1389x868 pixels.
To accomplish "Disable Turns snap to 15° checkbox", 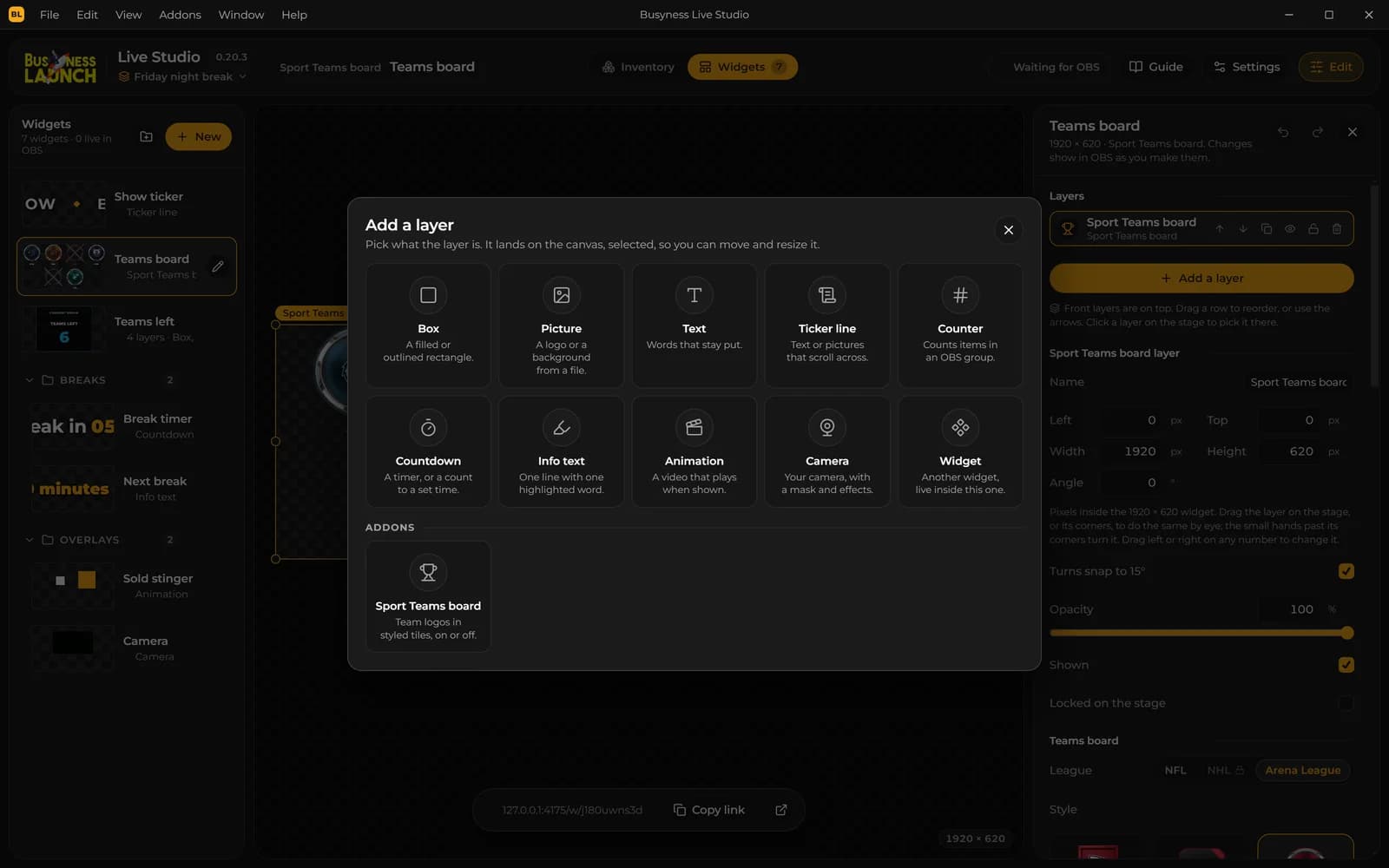I will coord(1346,571).
